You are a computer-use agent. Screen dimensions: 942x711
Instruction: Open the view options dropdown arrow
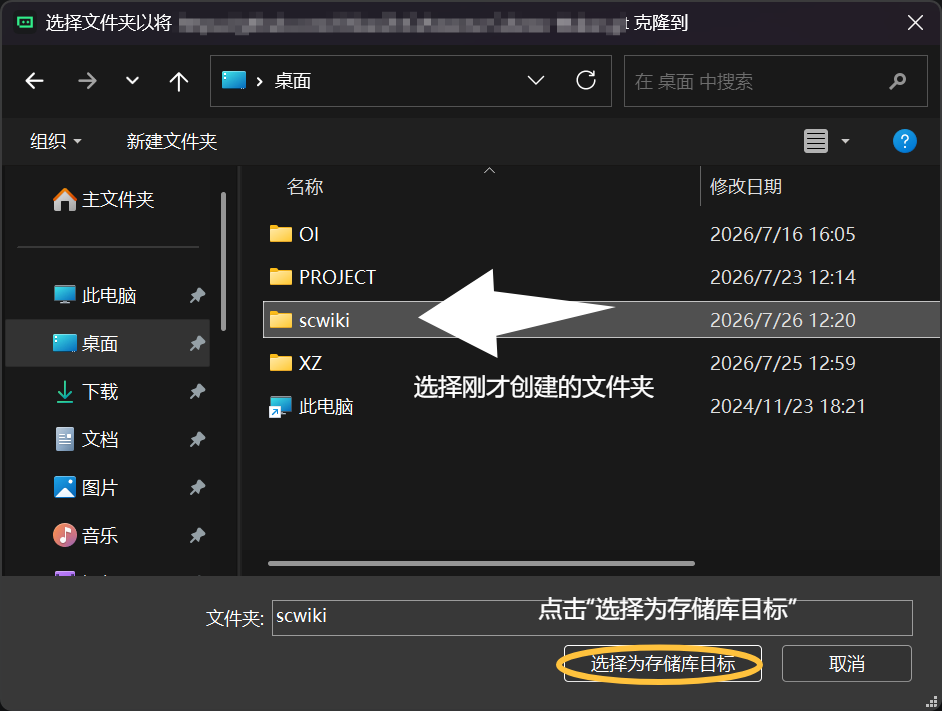845,141
